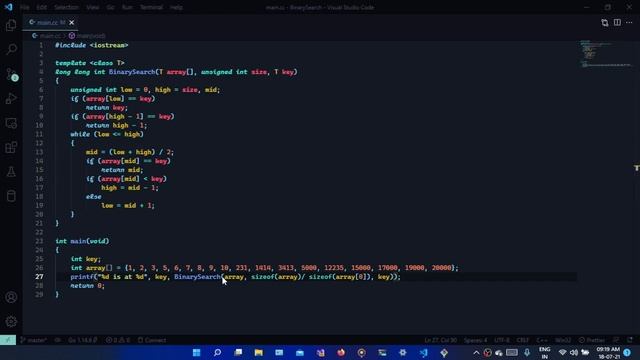The height and width of the screenshot is (360, 640).
Task: Open Problems via errors and warnings count
Action: coord(118,340)
